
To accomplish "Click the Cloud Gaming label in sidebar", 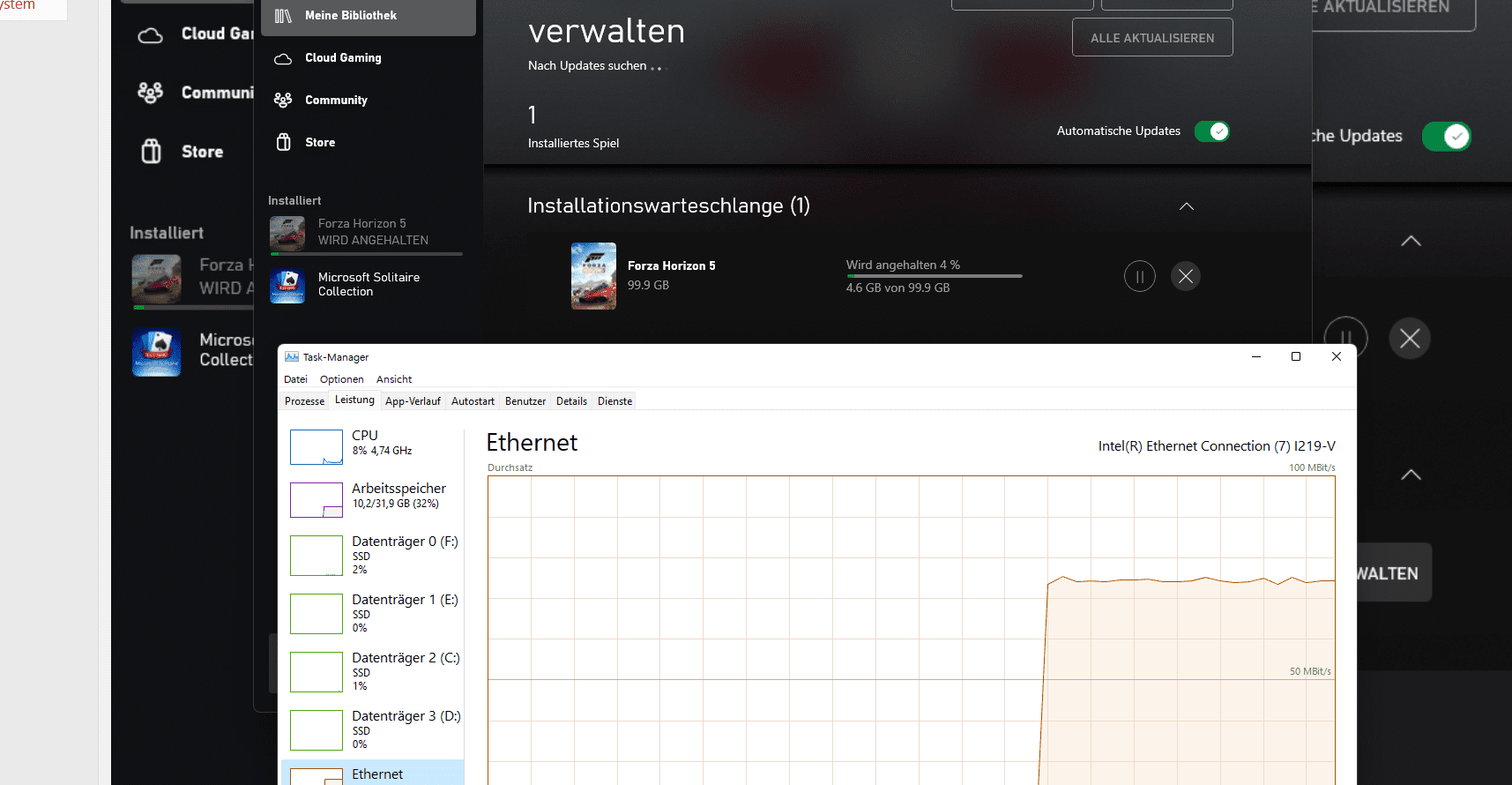I will click(343, 58).
